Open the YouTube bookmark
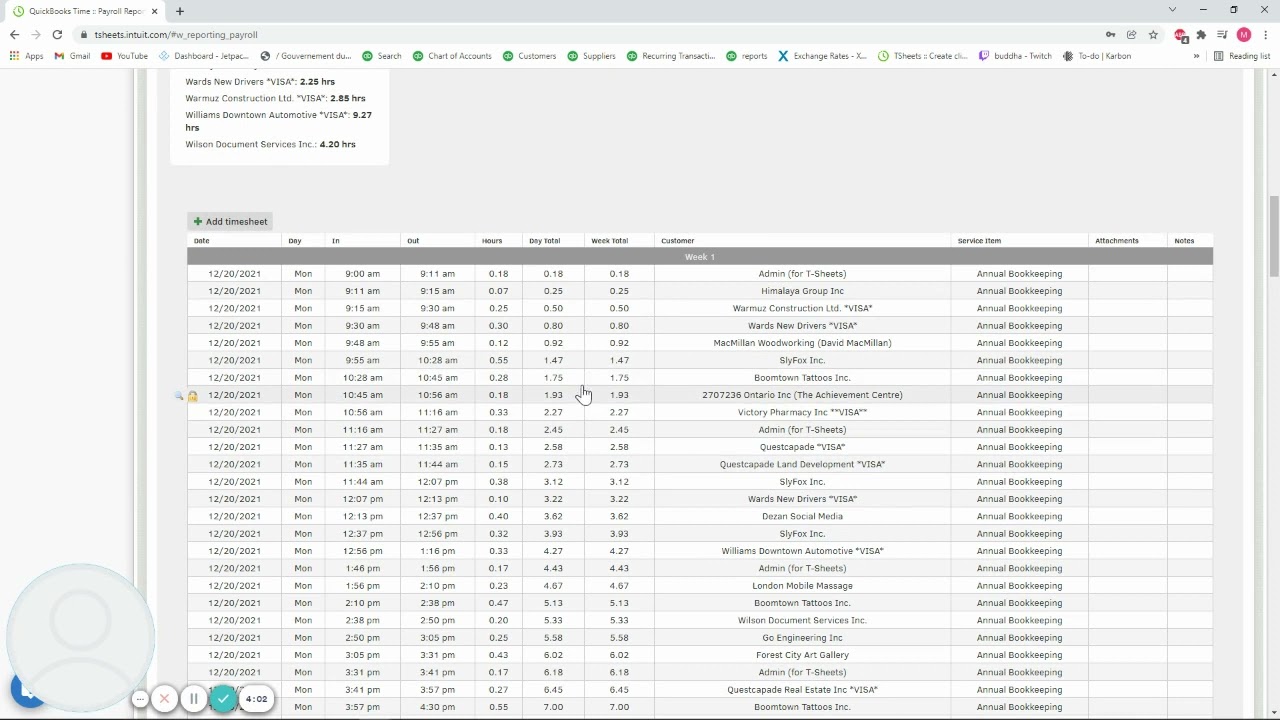Screen dimensions: 1280x720 [124, 56]
